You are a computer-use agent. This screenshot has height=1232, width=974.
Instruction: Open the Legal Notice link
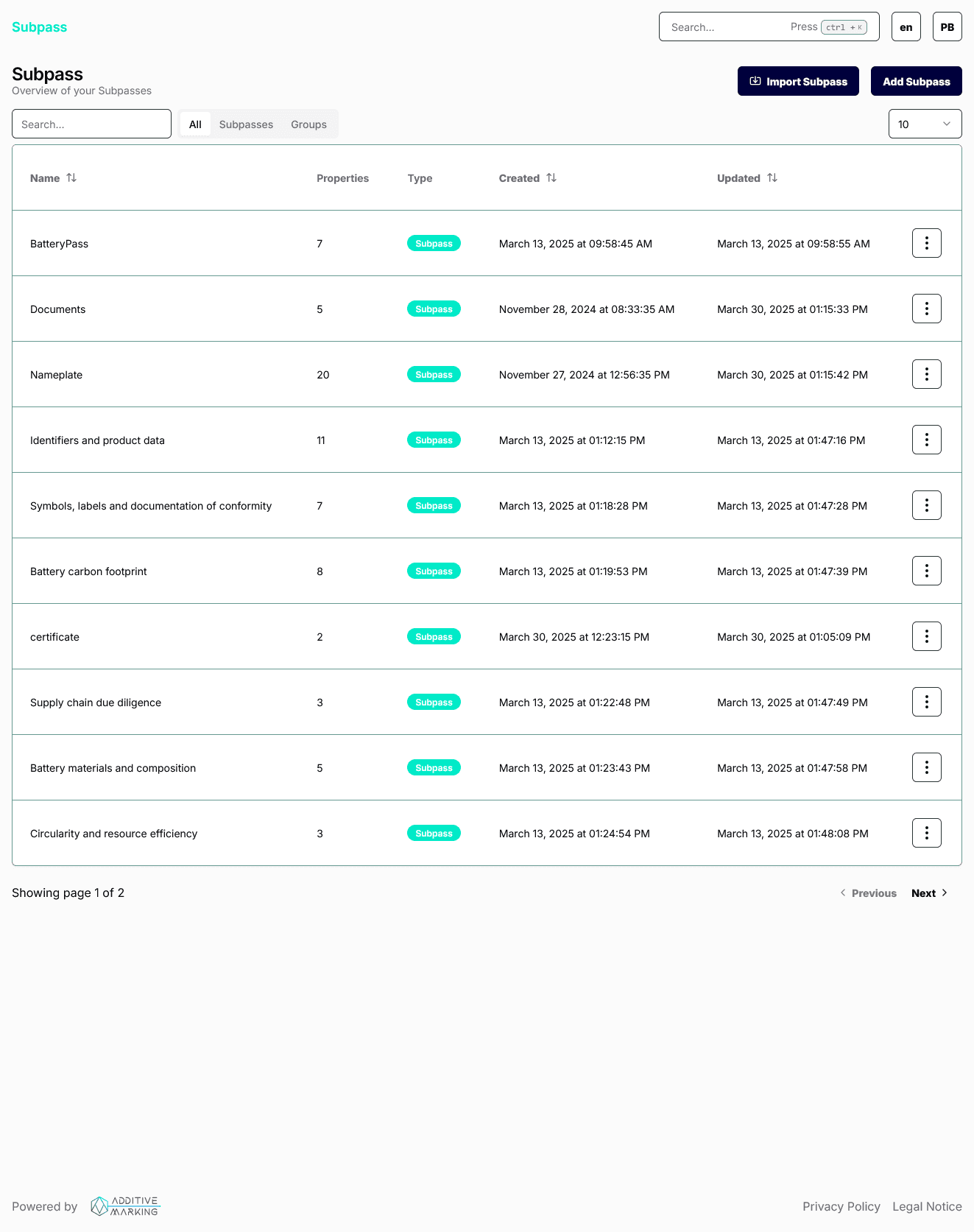[x=927, y=1206]
